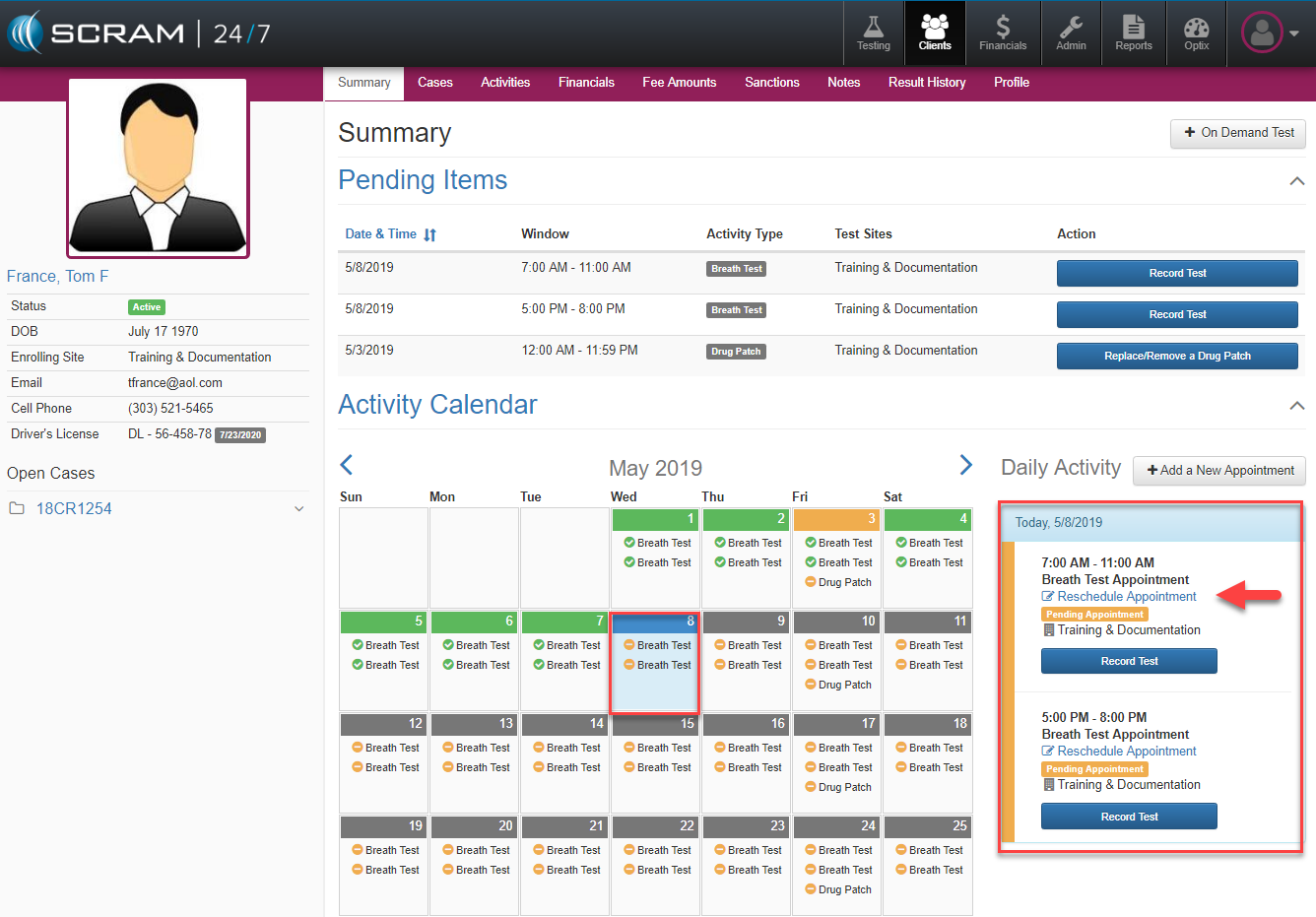Go to next month in calendar
Screen dimensions: 1316x917
(x=965, y=465)
